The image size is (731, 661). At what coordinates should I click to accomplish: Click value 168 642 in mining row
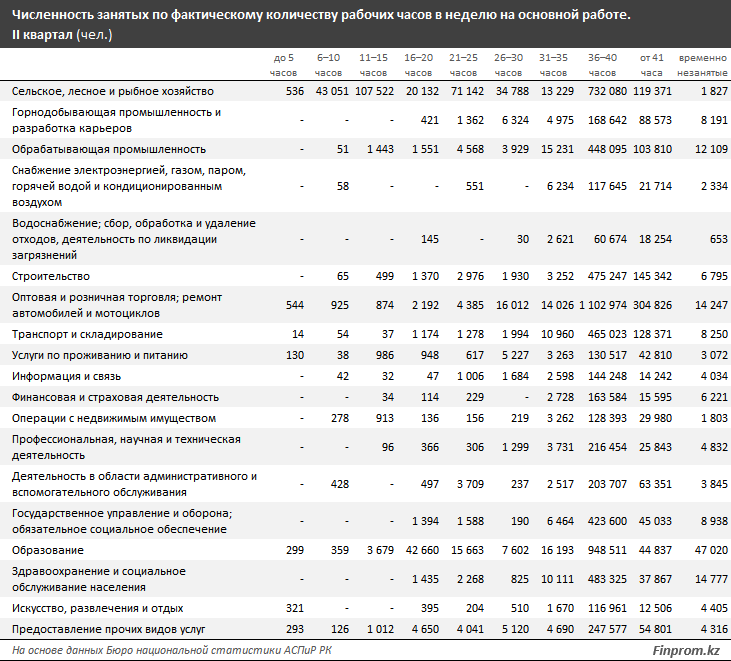(x=607, y=120)
